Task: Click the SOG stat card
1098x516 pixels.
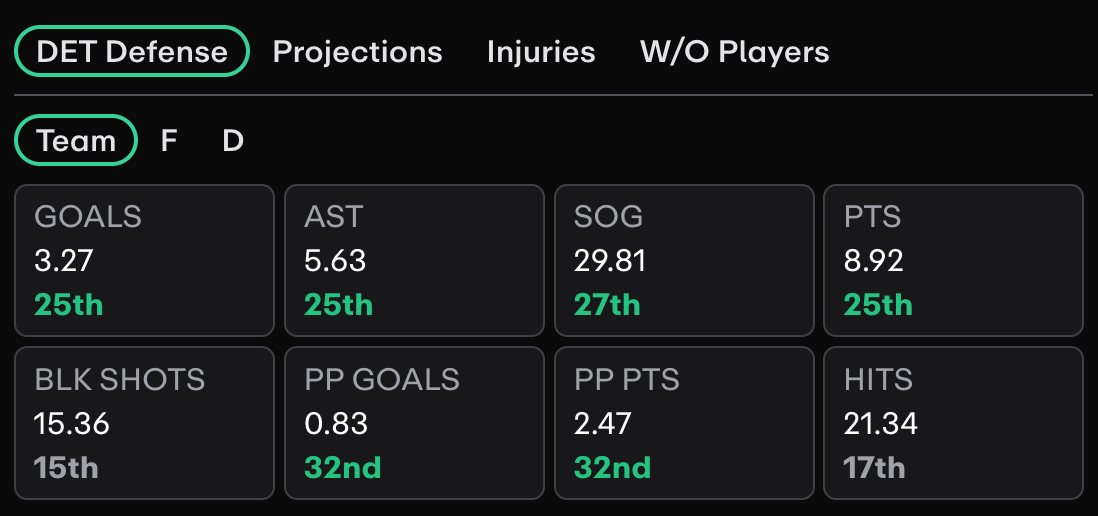Action: click(684, 260)
